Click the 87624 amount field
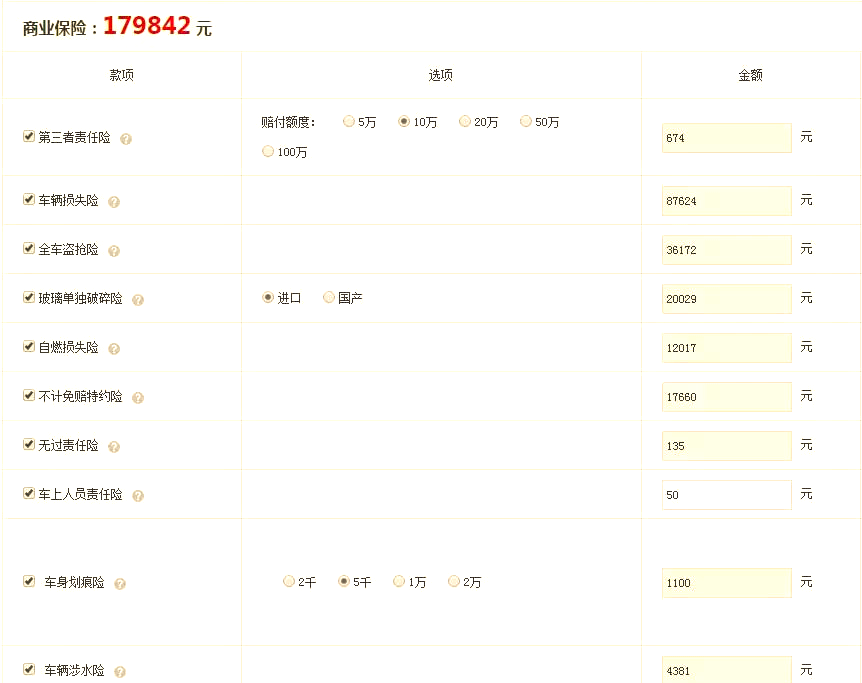862x683 pixels. click(727, 201)
